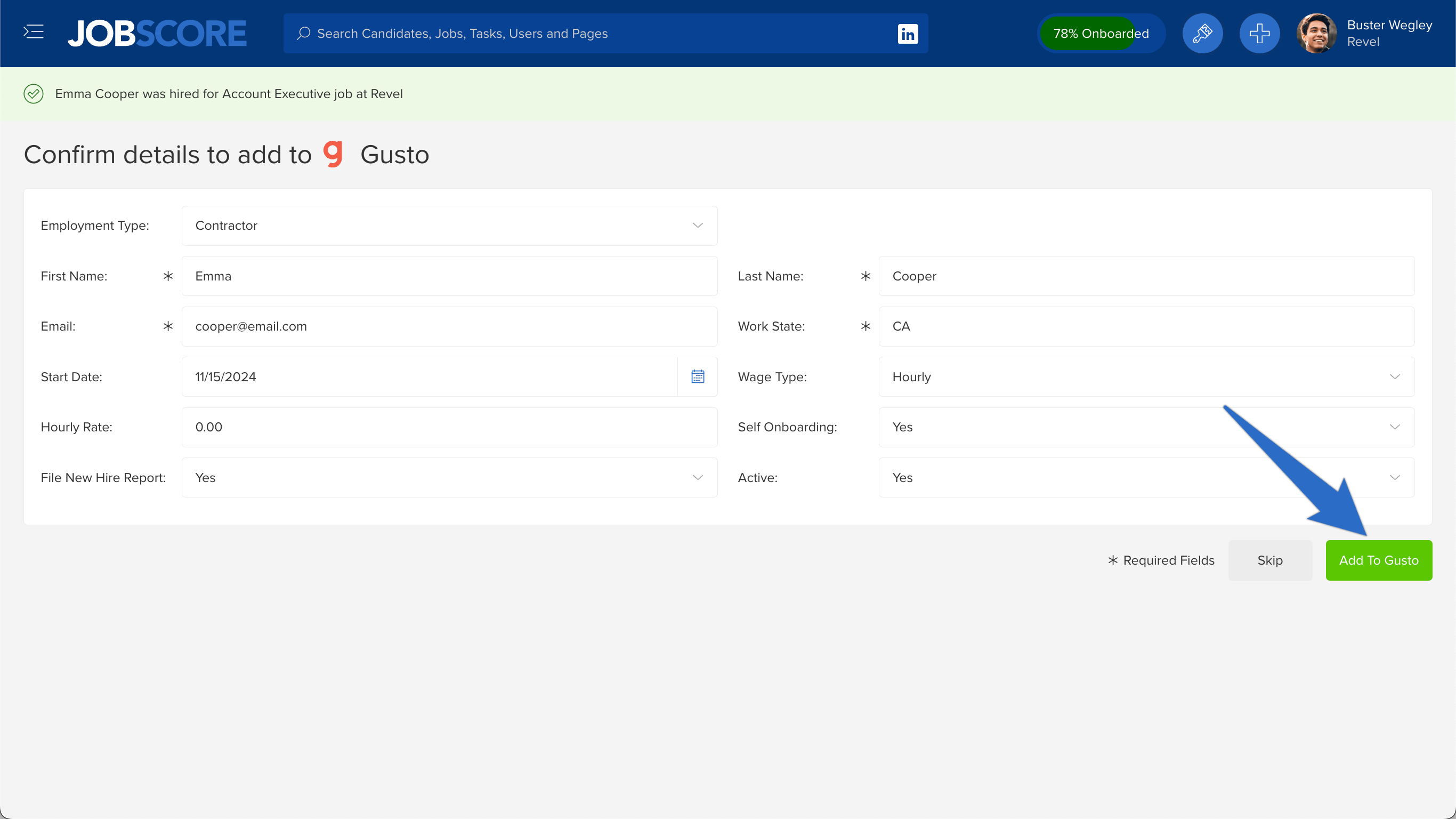Click the Gusto logo in heading
The image size is (1456, 819).
[x=333, y=154]
